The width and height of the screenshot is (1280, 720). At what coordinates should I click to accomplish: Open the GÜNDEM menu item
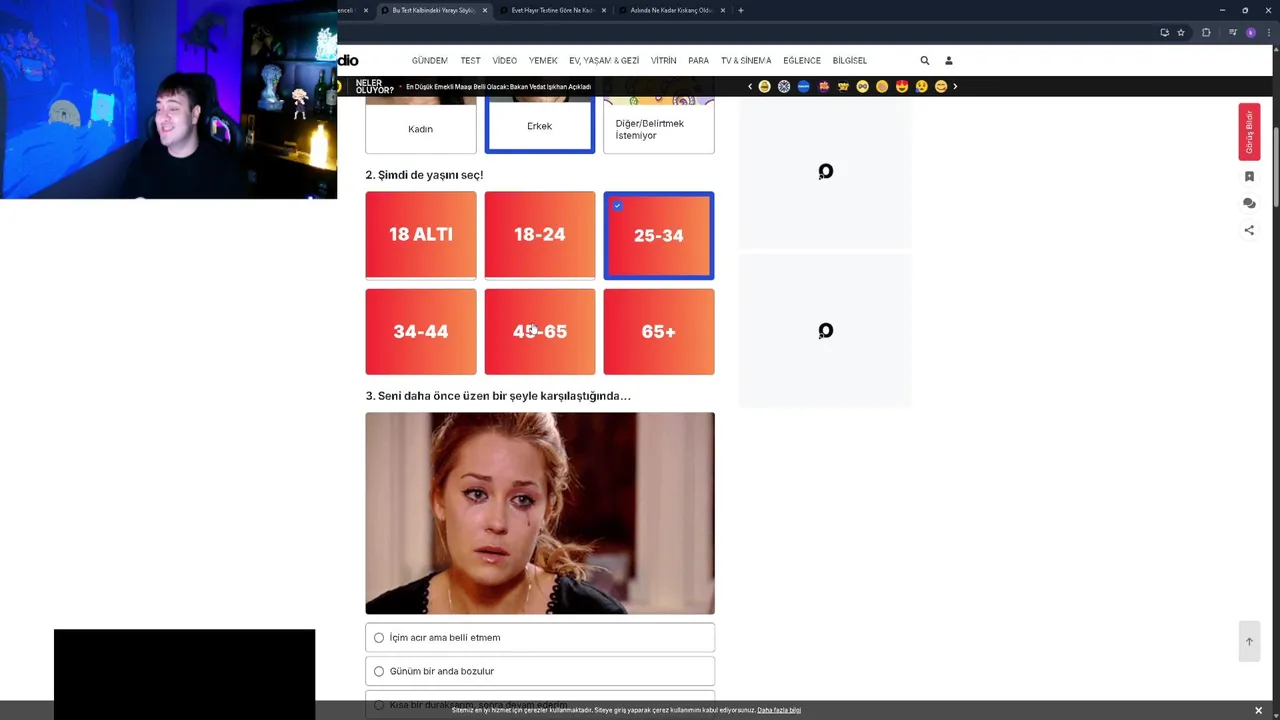pos(429,60)
